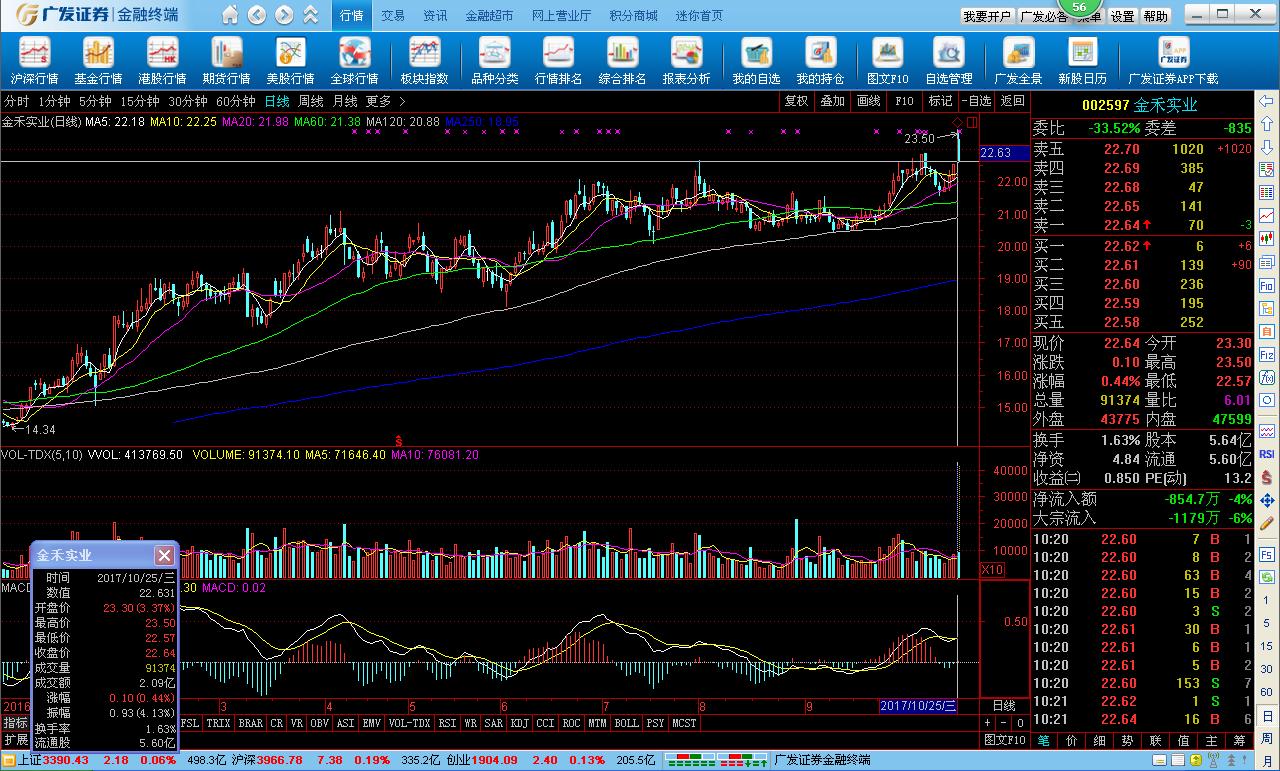The image size is (1280, 771).
Task: Open 图文F10 company info icon
Action: pyautogui.click(x=887, y=61)
